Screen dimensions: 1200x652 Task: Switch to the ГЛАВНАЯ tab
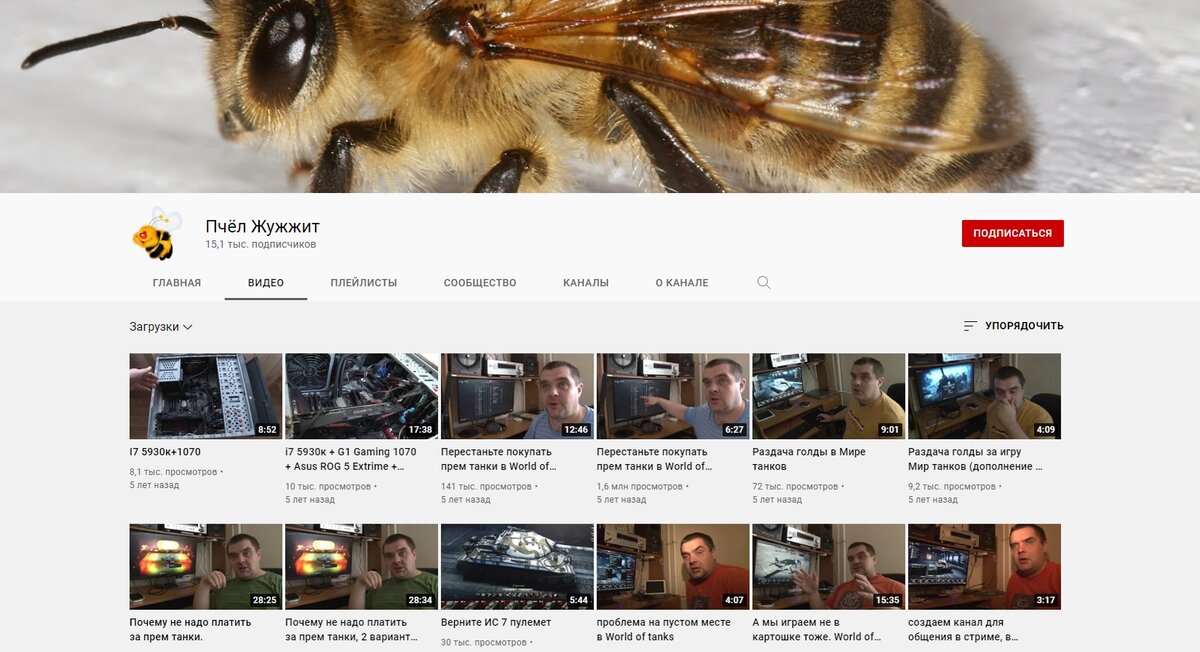[177, 282]
